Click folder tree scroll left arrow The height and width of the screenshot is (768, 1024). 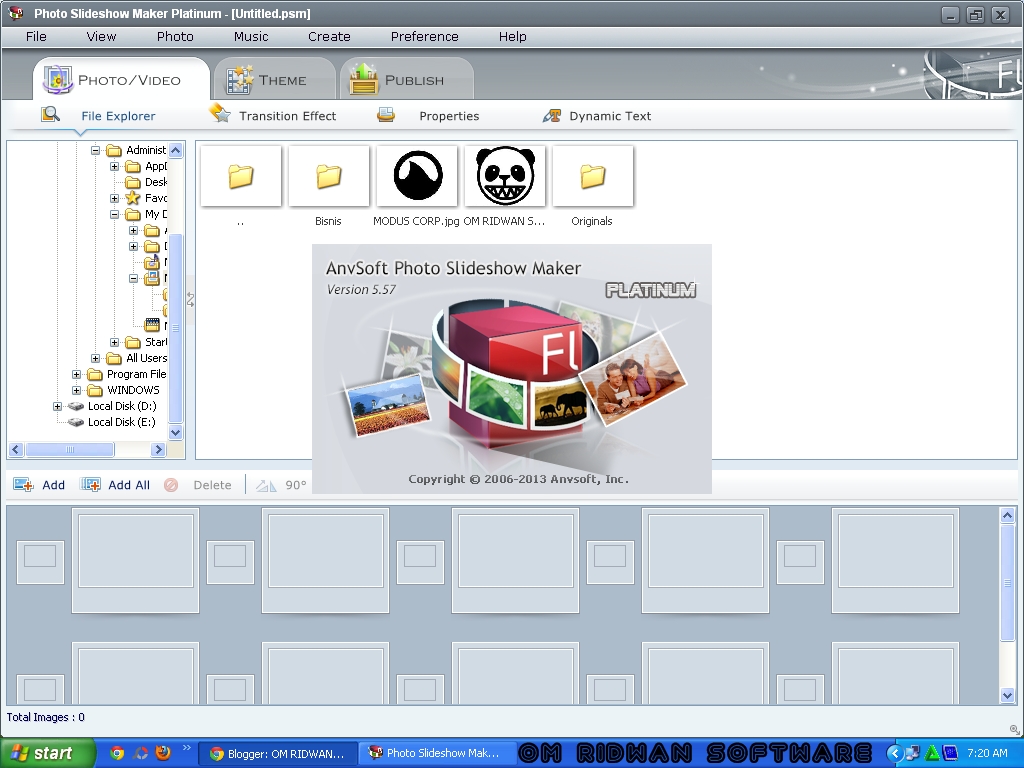click(16, 449)
